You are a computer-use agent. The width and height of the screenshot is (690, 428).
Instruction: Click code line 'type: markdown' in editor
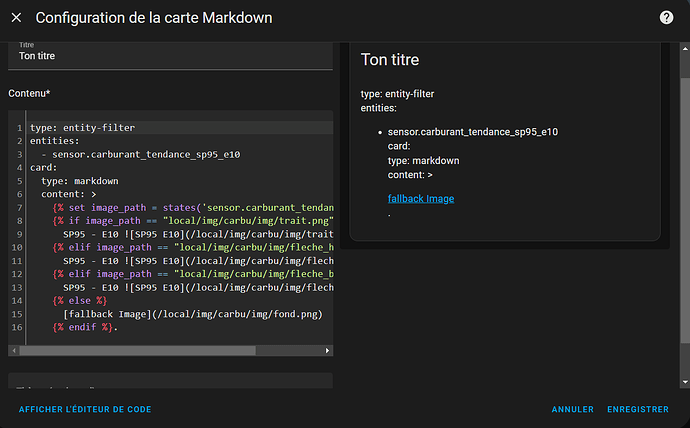tap(80, 181)
